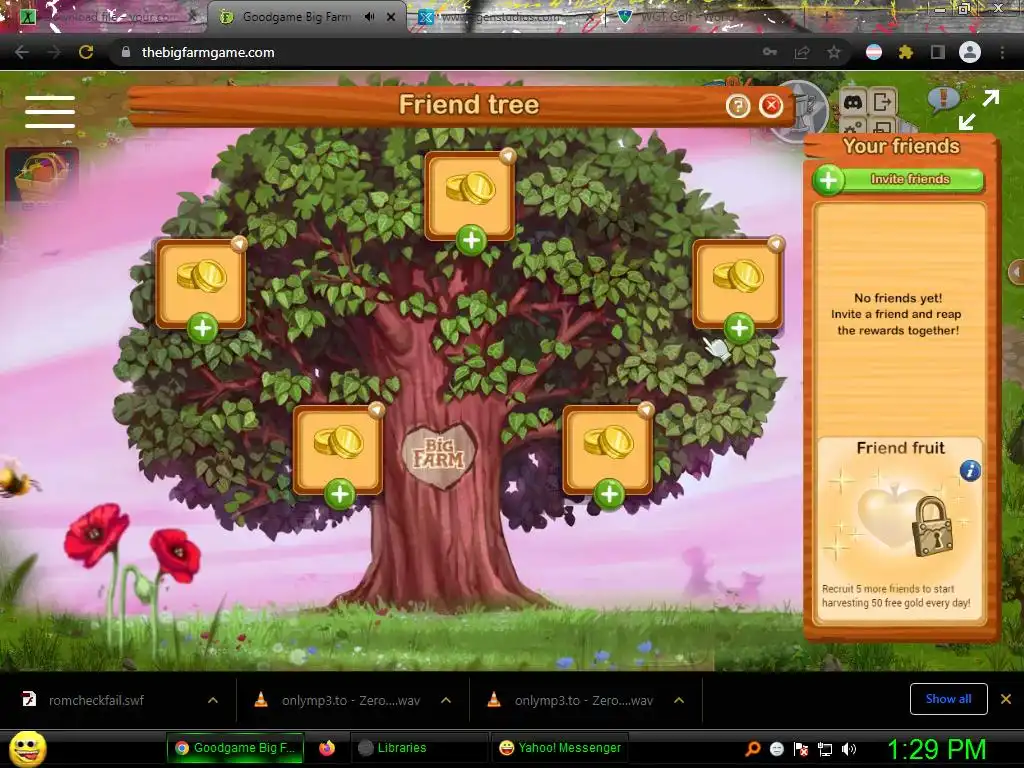Go back in browser history
This screenshot has height=768, width=1024.
[22, 52]
